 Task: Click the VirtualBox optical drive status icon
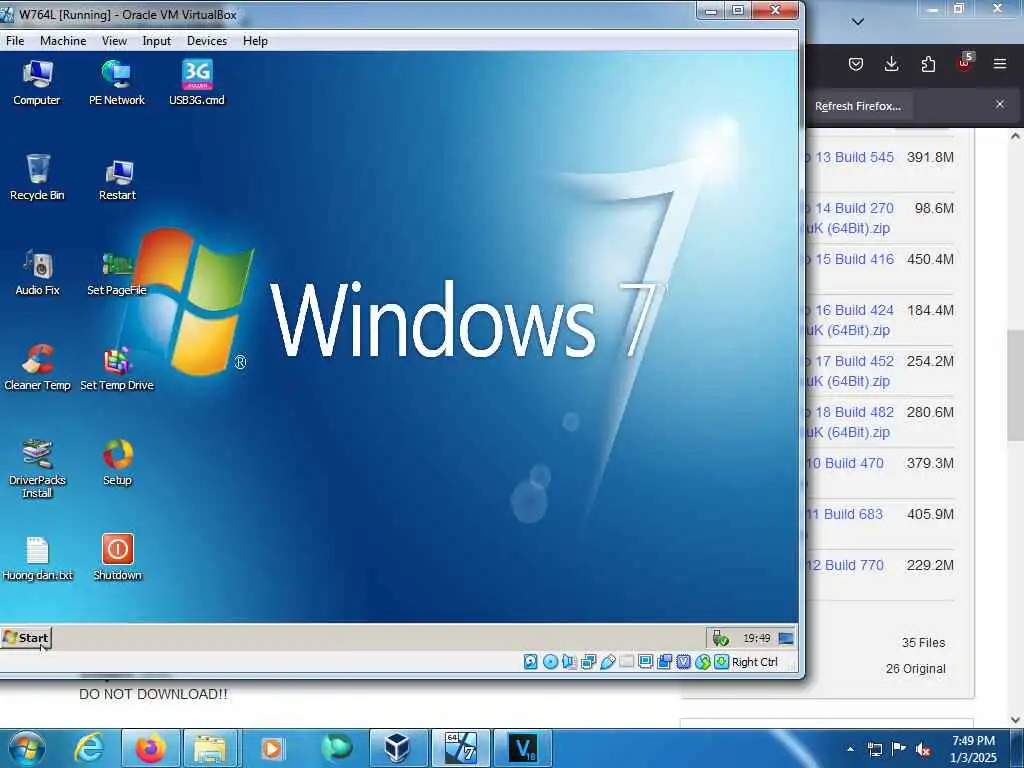click(551, 662)
